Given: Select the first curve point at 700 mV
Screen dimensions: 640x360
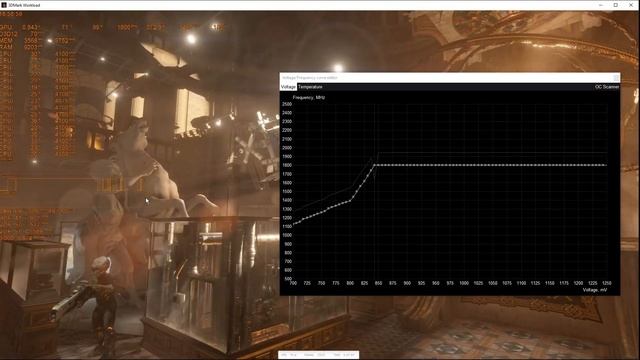Looking at the screenshot, I should tap(293, 224).
